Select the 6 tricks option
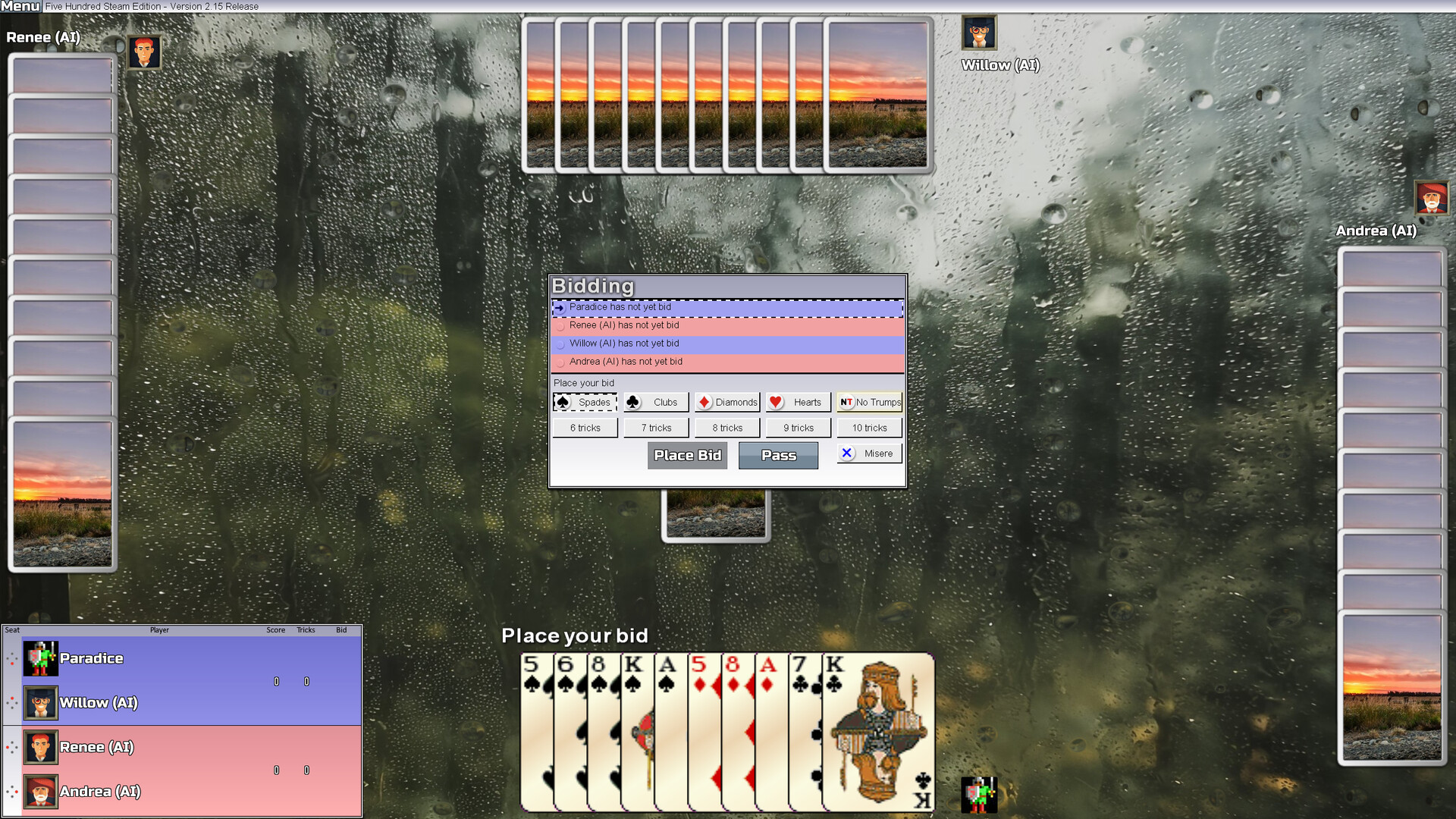 [x=585, y=428]
